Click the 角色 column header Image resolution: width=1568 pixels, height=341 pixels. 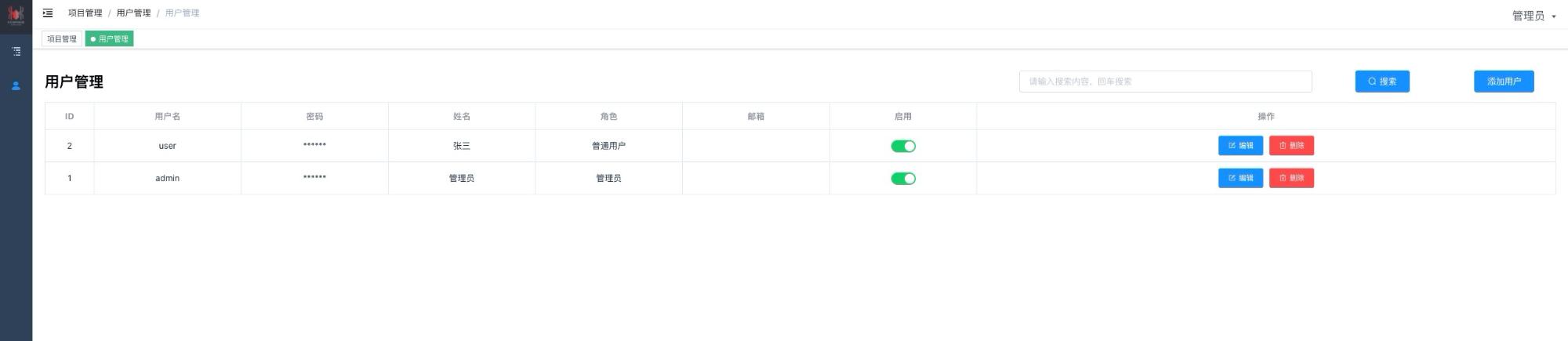pyautogui.click(x=608, y=116)
